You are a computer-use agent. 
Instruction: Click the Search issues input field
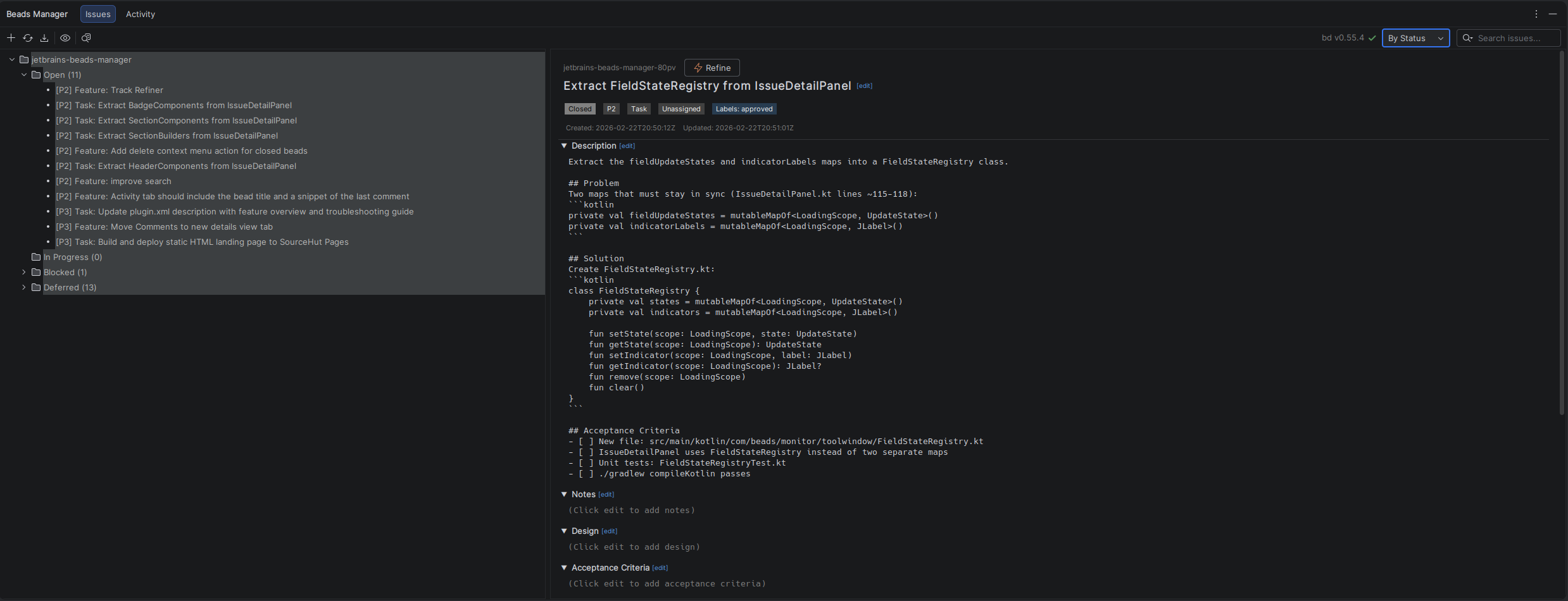(1515, 38)
